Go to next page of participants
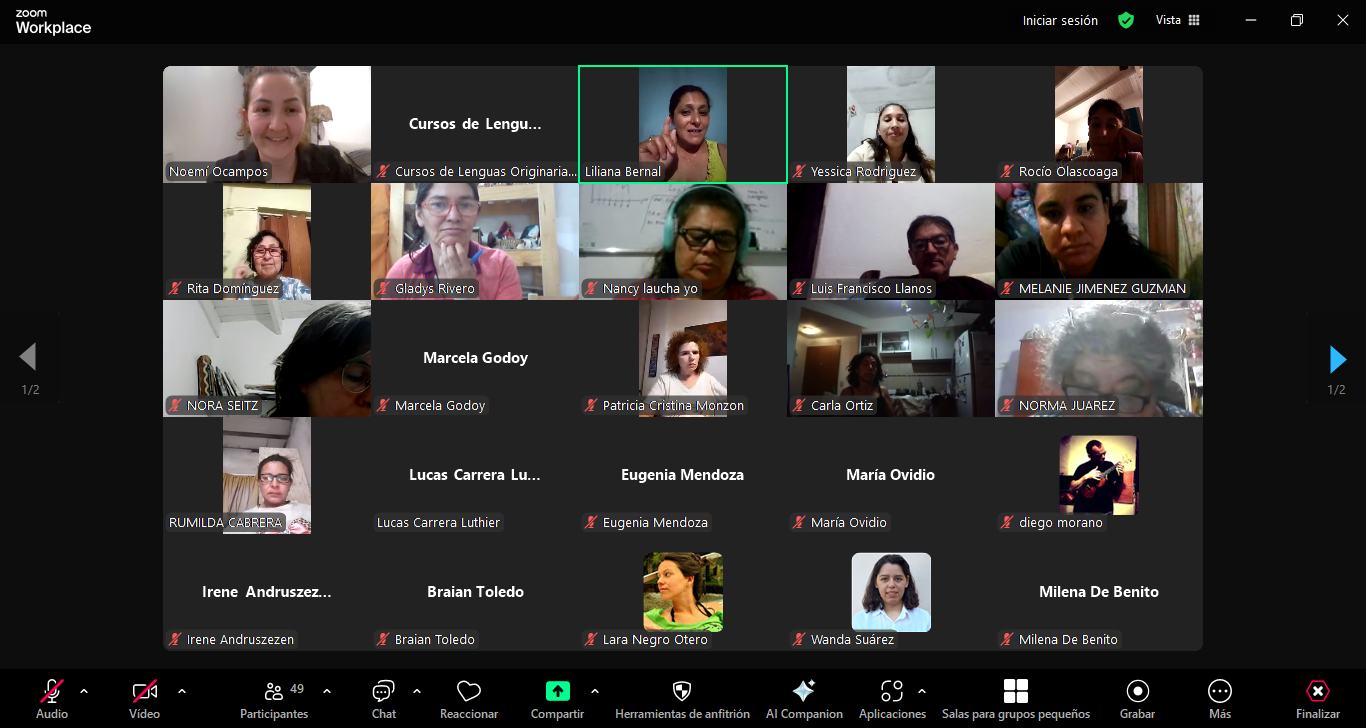 (1337, 359)
